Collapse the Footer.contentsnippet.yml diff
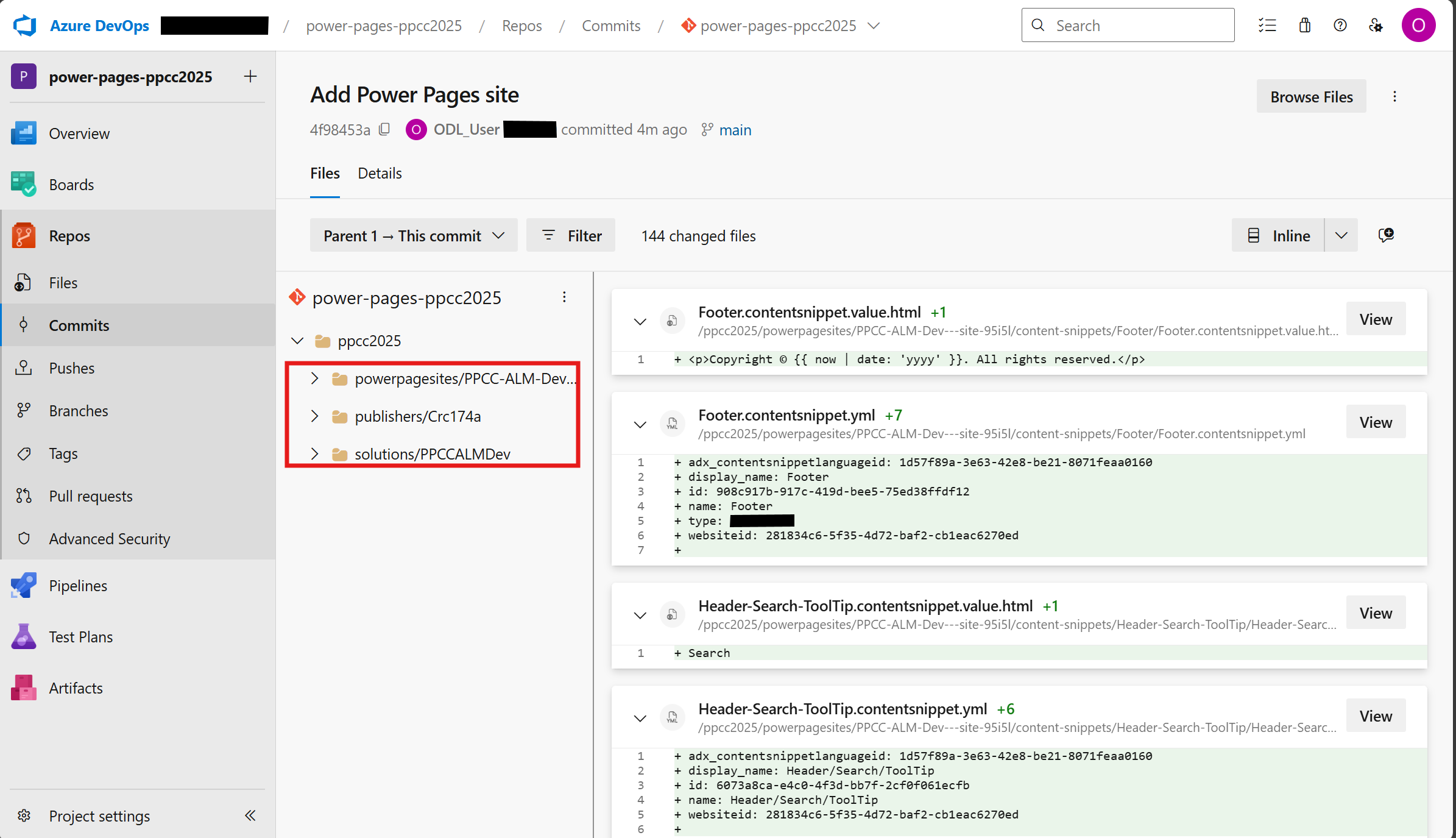 point(640,424)
